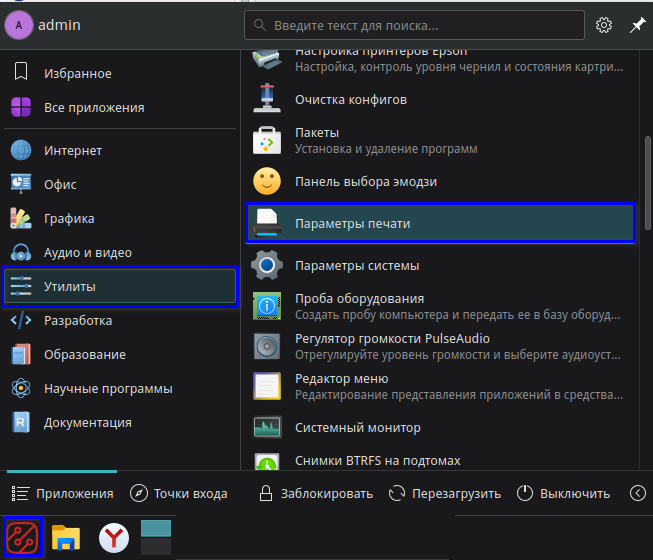The width and height of the screenshot is (653, 560).
Task: Click the Заблокировать button
Action: point(315,493)
